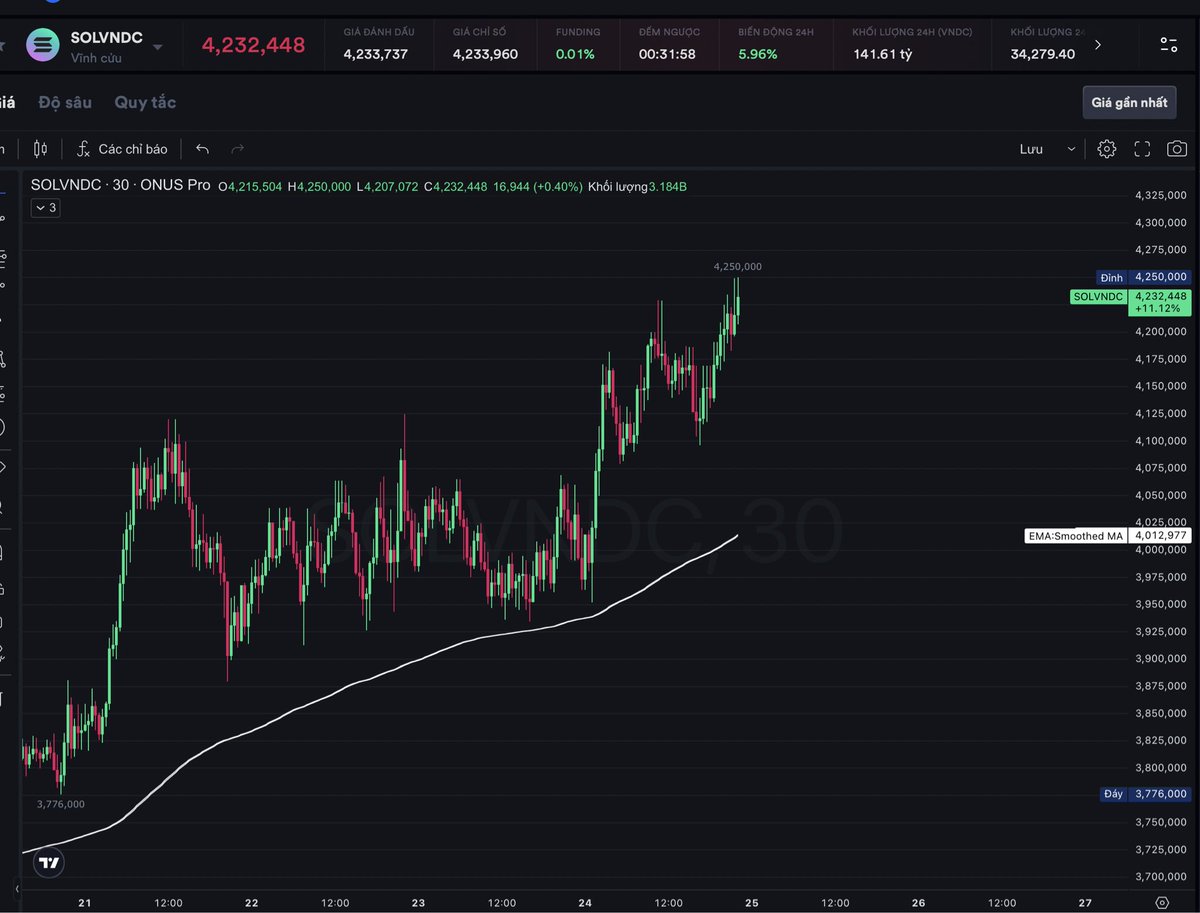1200x913 pixels.
Task: Open chart settings gear in toolbar
Action: pos(1106,149)
